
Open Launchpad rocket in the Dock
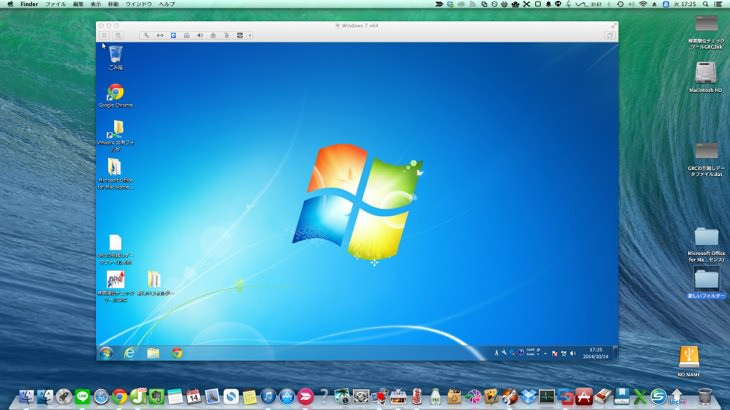(64, 397)
